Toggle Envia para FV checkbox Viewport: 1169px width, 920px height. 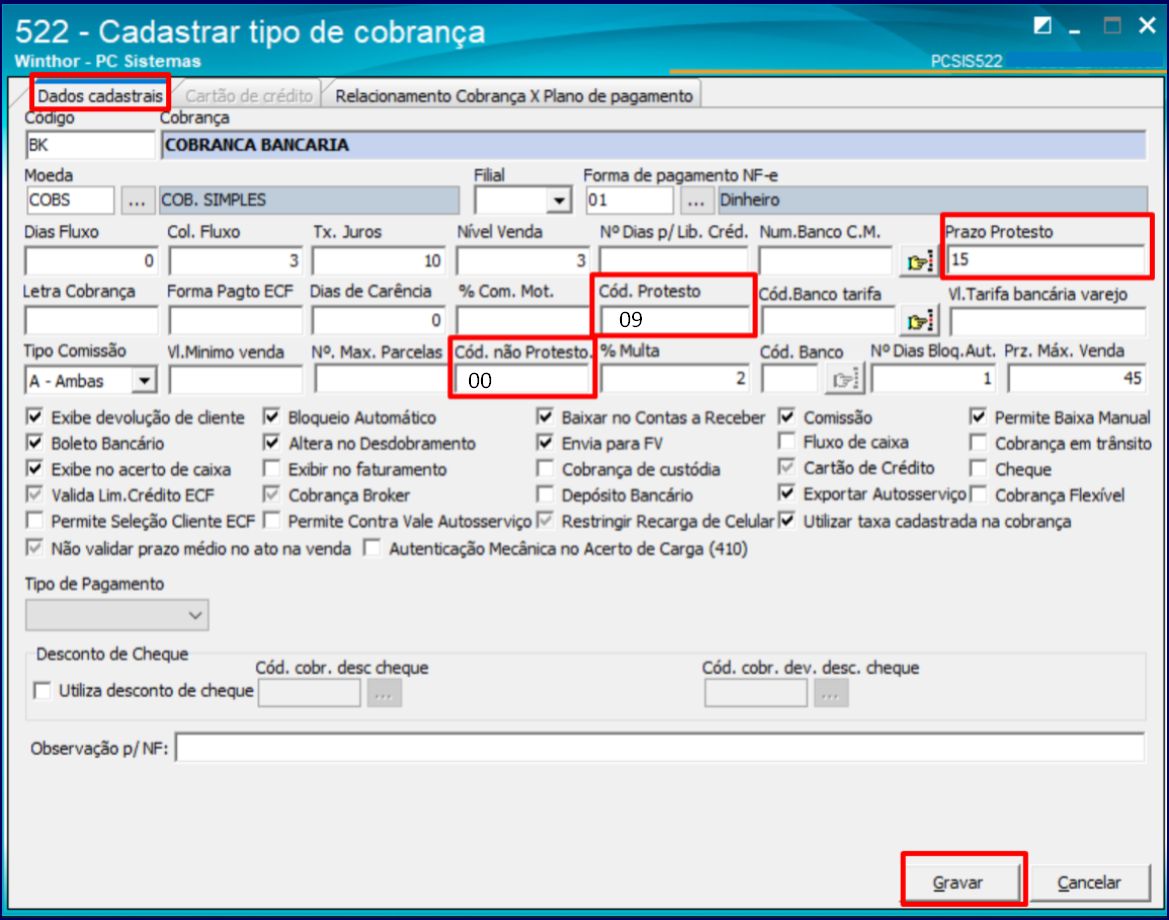[545, 443]
